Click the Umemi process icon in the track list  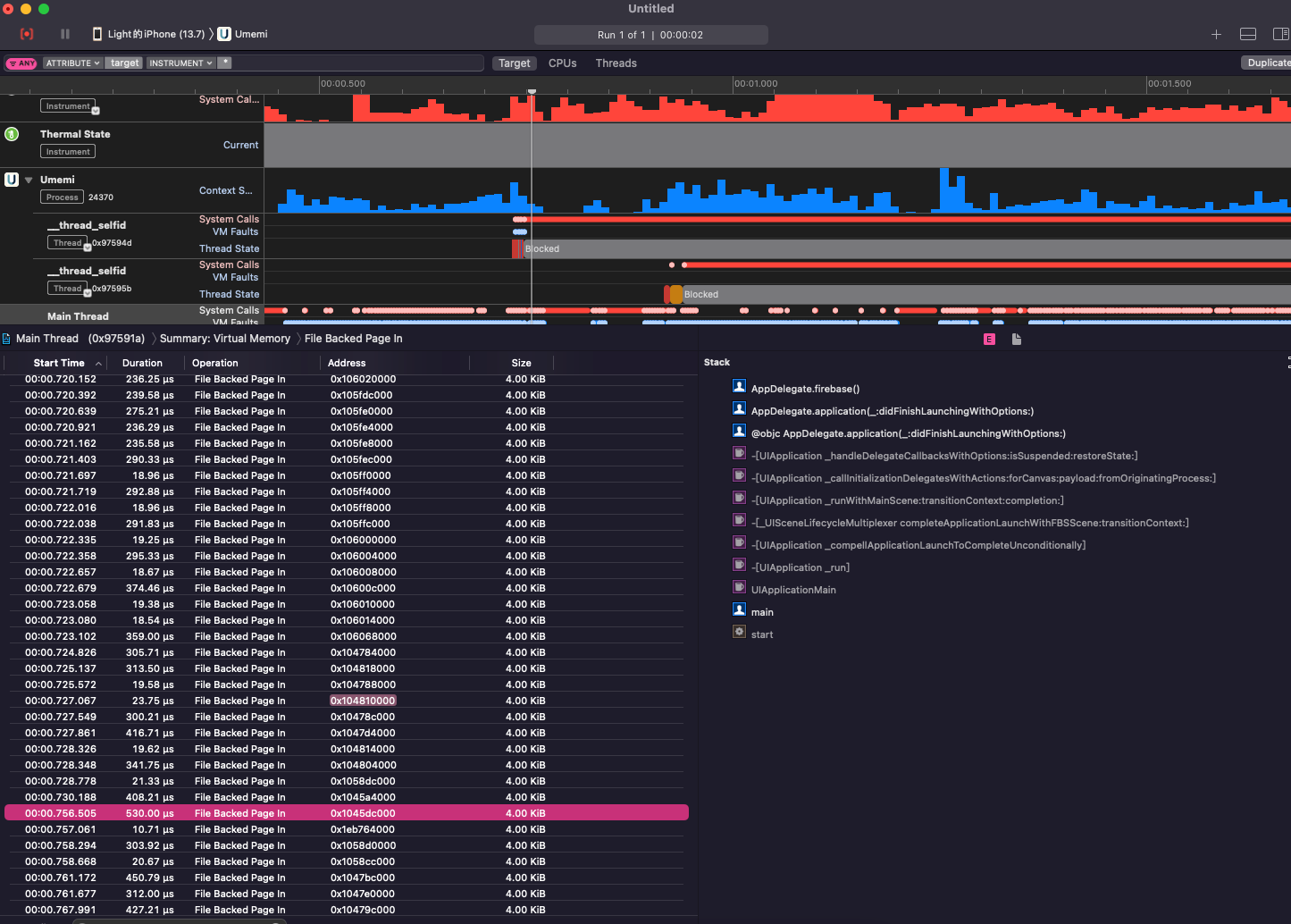coord(12,180)
